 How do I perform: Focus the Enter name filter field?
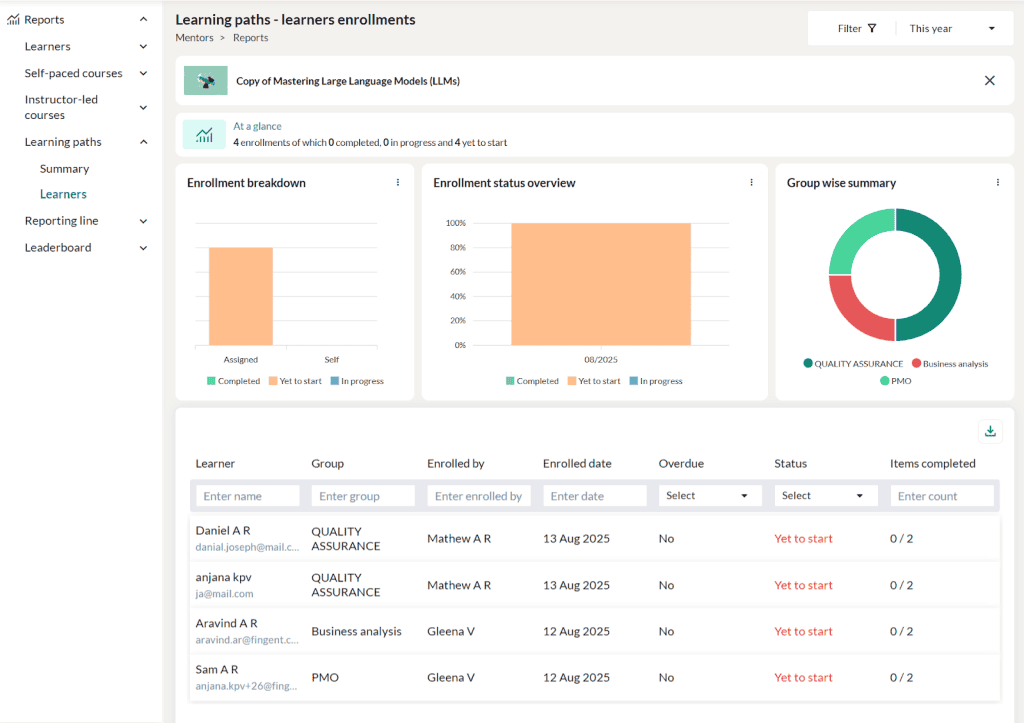click(x=248, y=496)
